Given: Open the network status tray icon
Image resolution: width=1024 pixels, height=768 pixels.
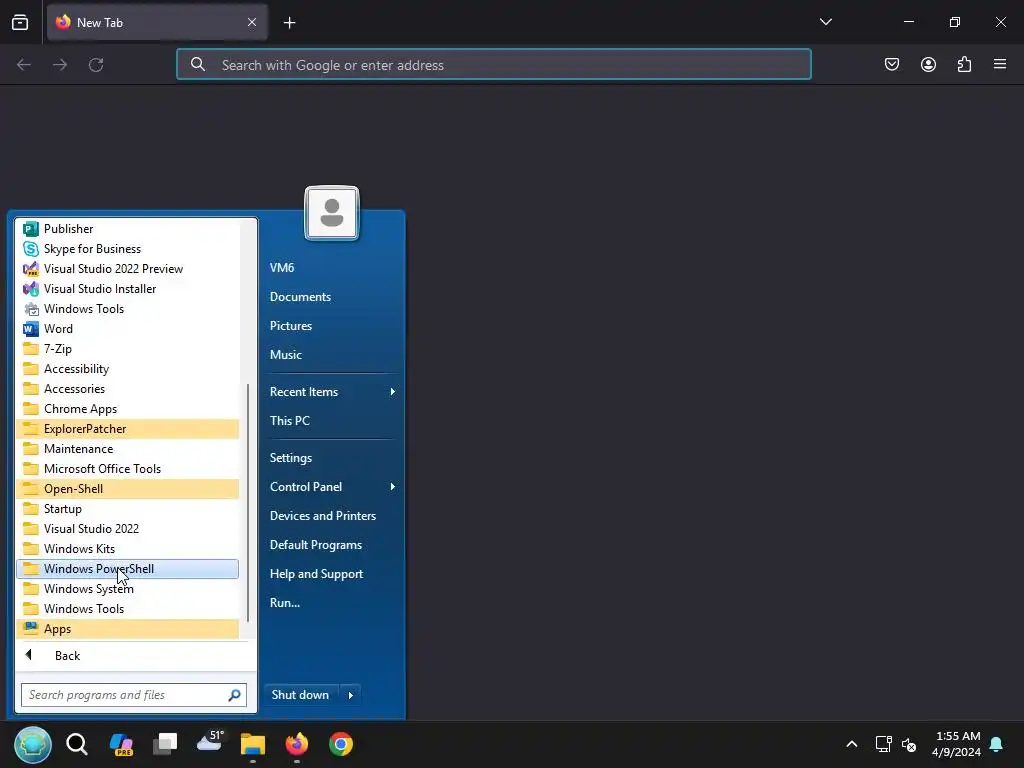Looking at the screenshot, I should point(884,744).
